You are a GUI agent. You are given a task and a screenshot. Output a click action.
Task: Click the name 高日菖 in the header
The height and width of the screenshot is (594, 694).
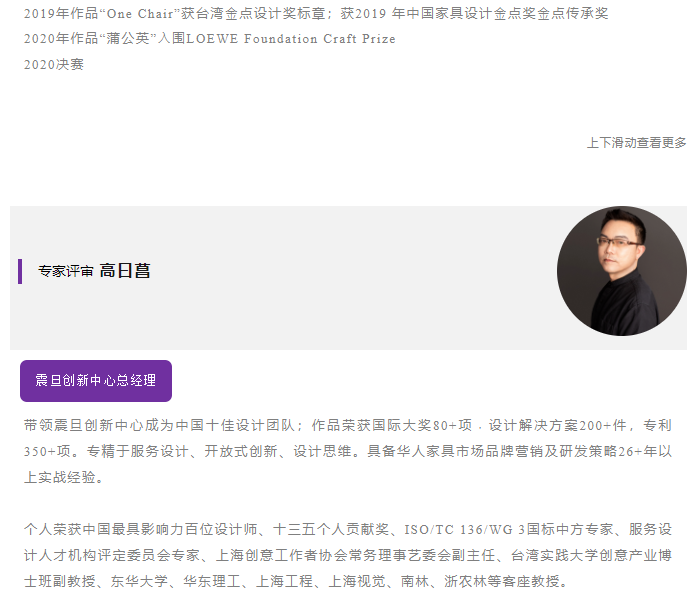125,270
